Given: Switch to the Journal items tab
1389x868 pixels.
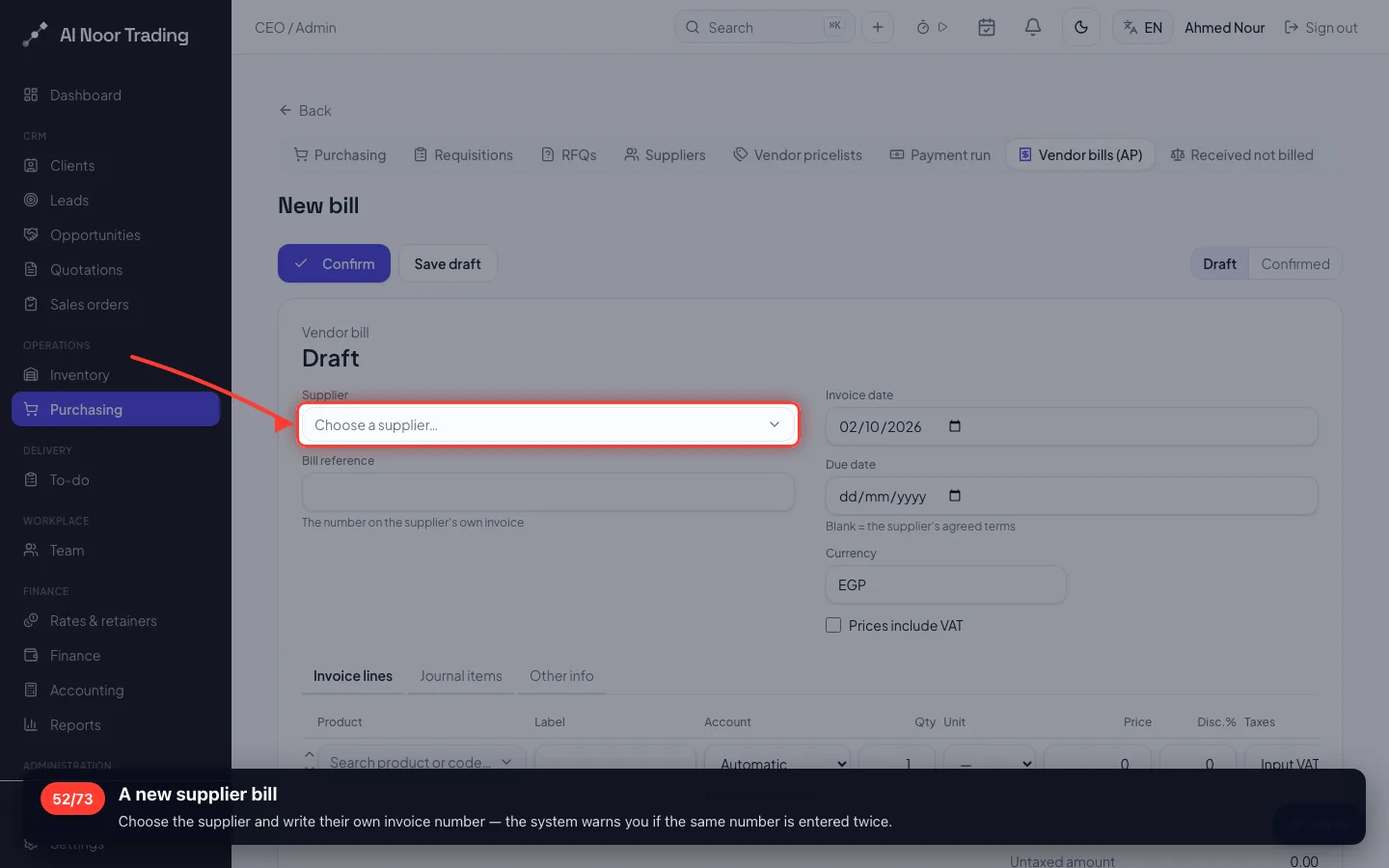Looking at the screenshot, I should 461,676.
